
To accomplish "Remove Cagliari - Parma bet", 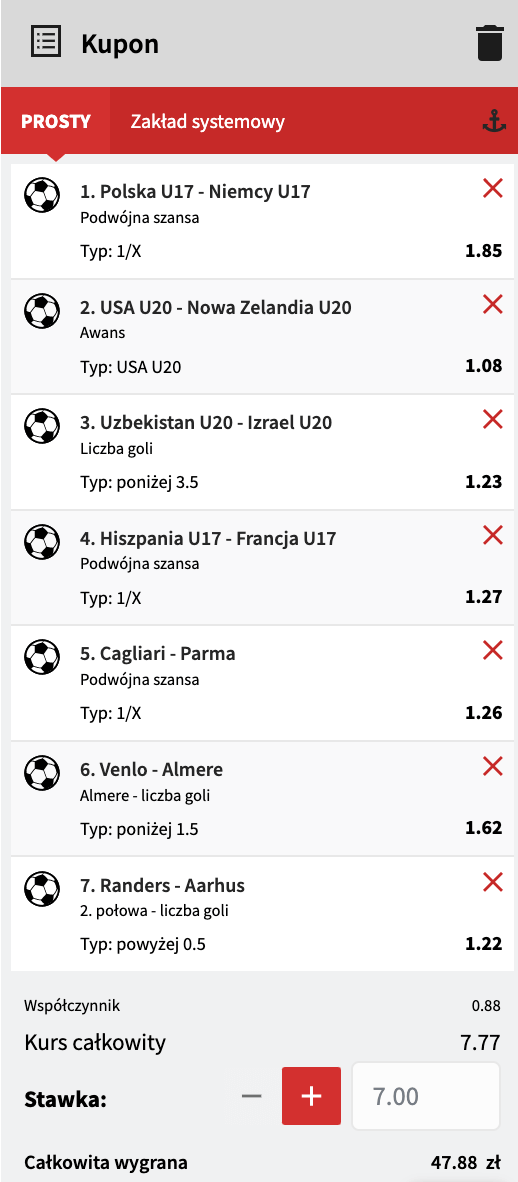I will click(x=492, y=651).
